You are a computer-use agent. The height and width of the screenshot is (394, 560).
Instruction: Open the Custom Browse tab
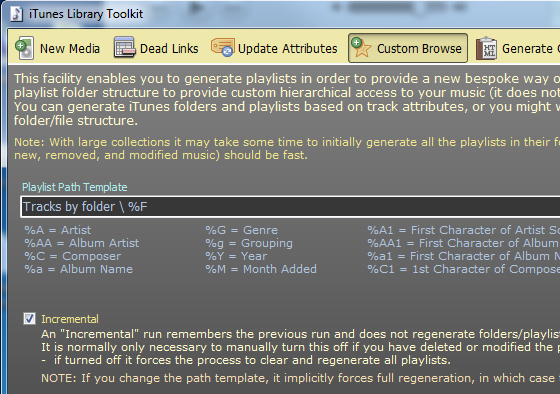coord(408,48)
